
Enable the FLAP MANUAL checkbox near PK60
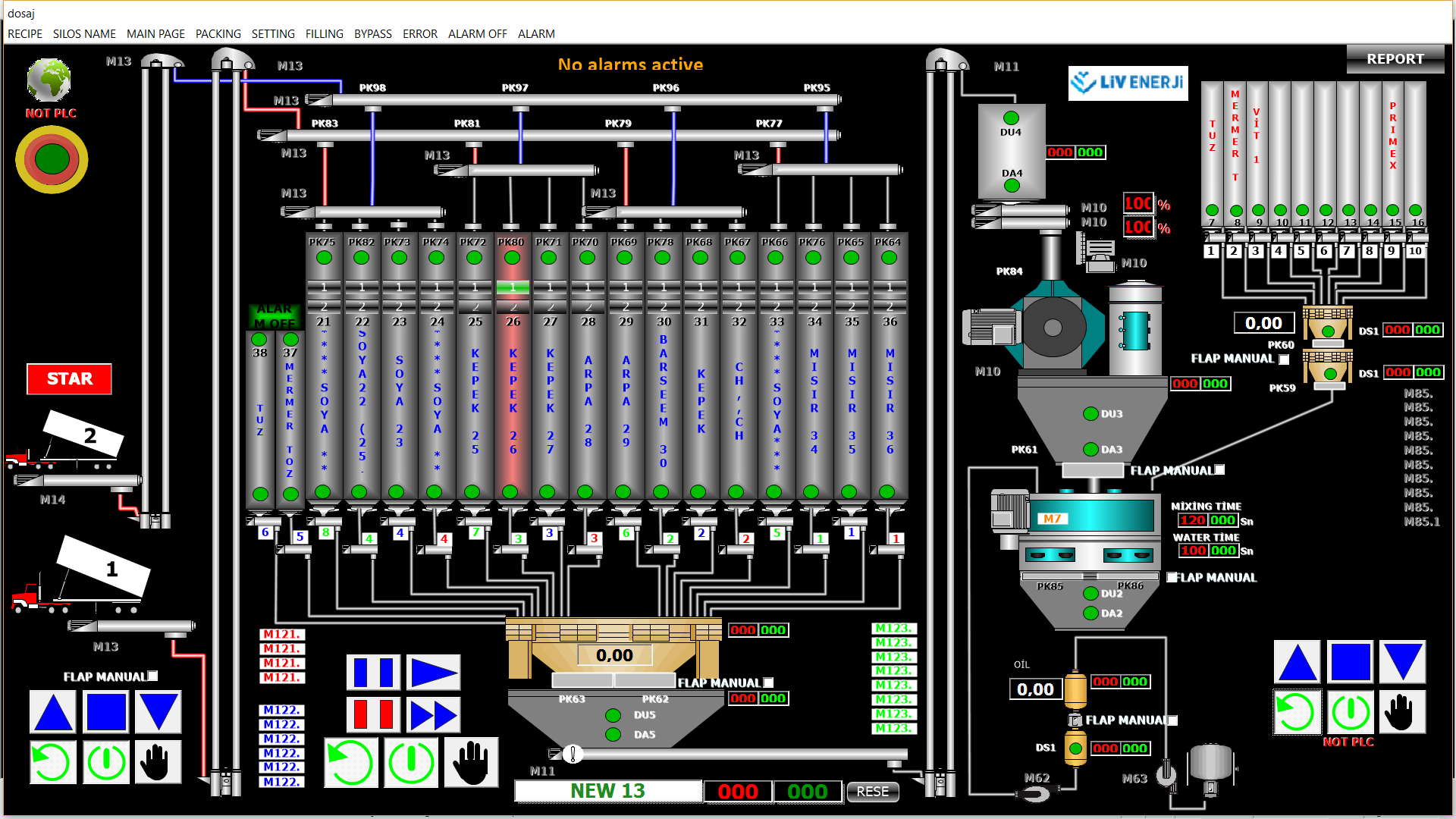pyautogui.click(x=1283, y=359)
